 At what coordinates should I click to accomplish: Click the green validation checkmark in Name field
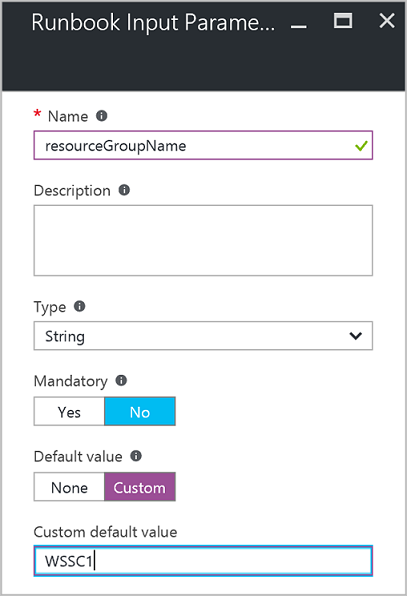(361, 146)
